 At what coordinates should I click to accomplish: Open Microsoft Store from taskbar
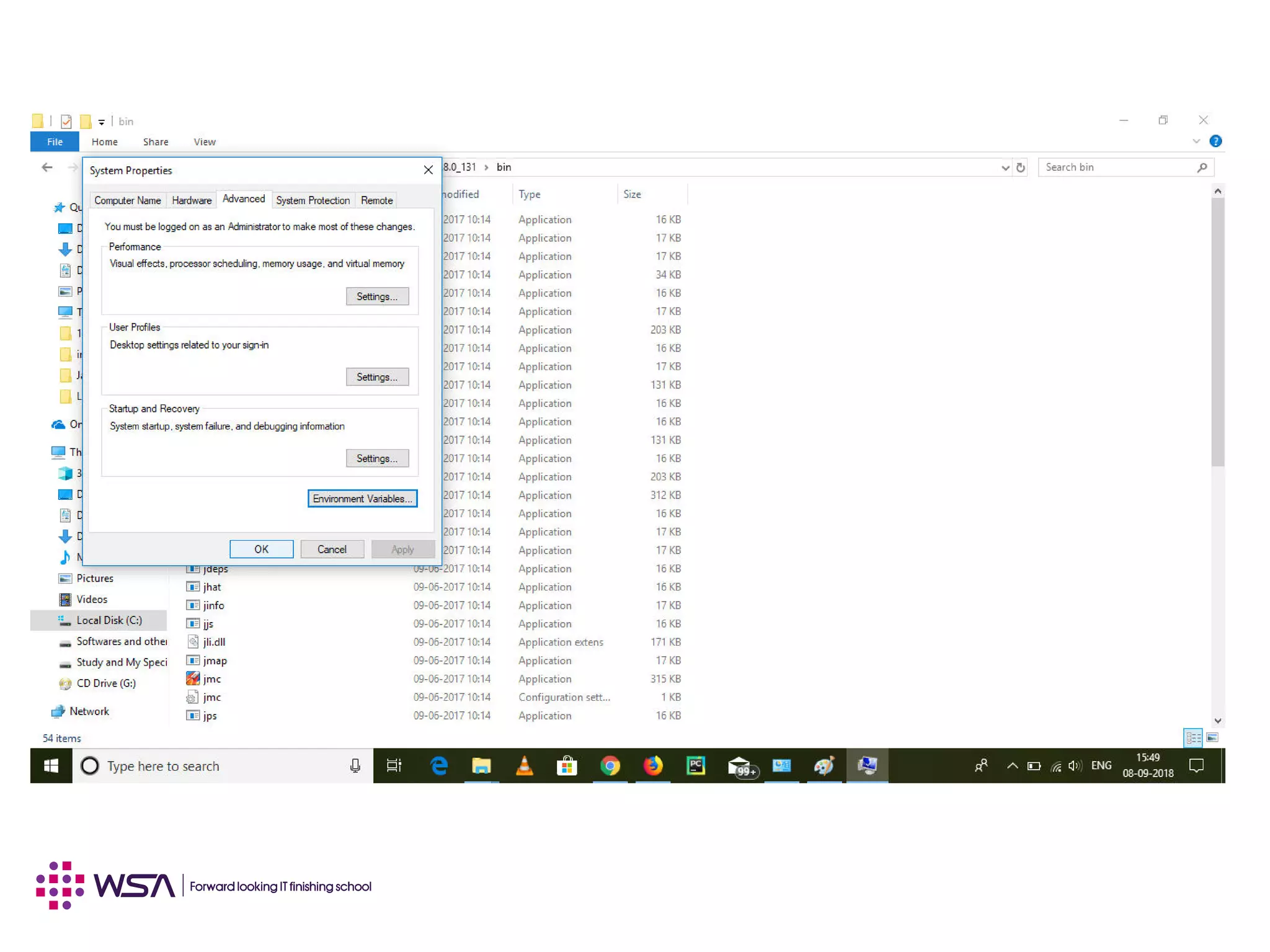coord(567,767)
